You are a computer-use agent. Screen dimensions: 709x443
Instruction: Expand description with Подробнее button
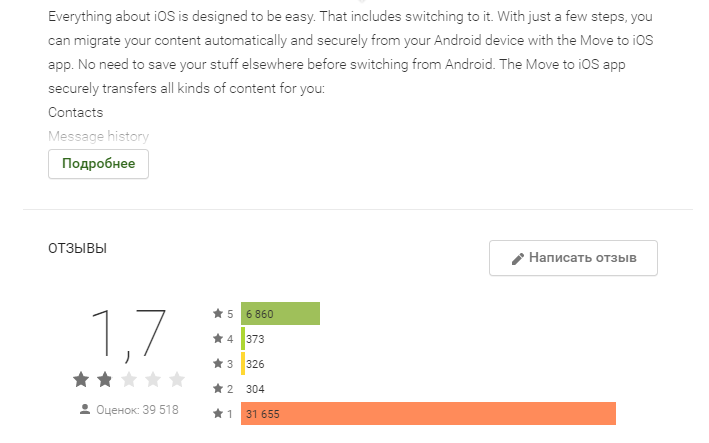(x=99, y=164)
